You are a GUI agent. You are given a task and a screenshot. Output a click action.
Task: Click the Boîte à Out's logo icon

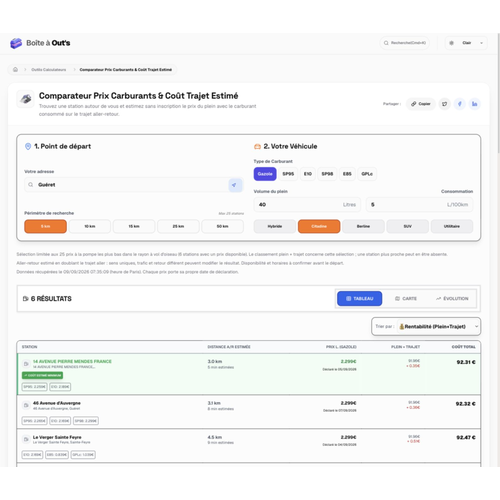point(16,43)
